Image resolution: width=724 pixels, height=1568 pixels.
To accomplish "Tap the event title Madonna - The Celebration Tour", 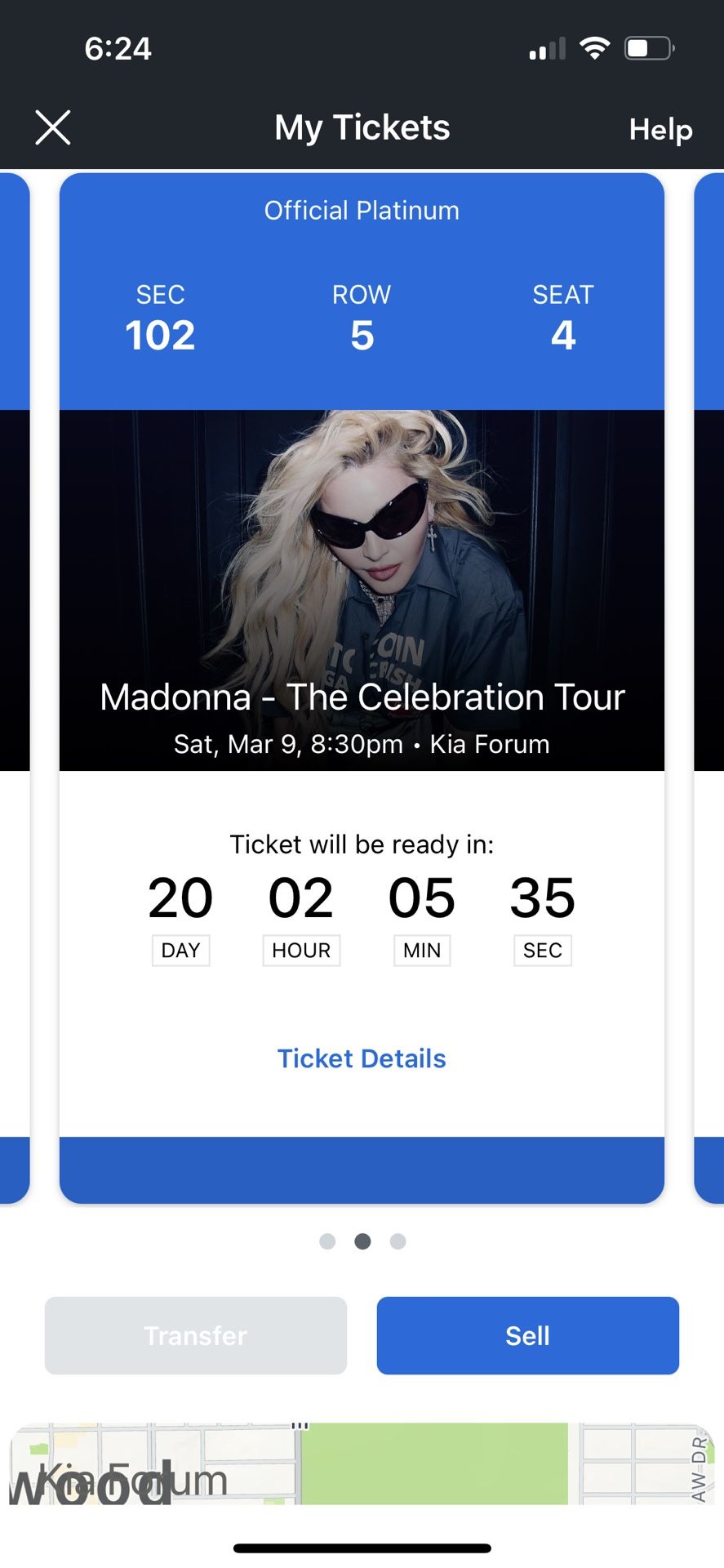I will coord(362,697).
